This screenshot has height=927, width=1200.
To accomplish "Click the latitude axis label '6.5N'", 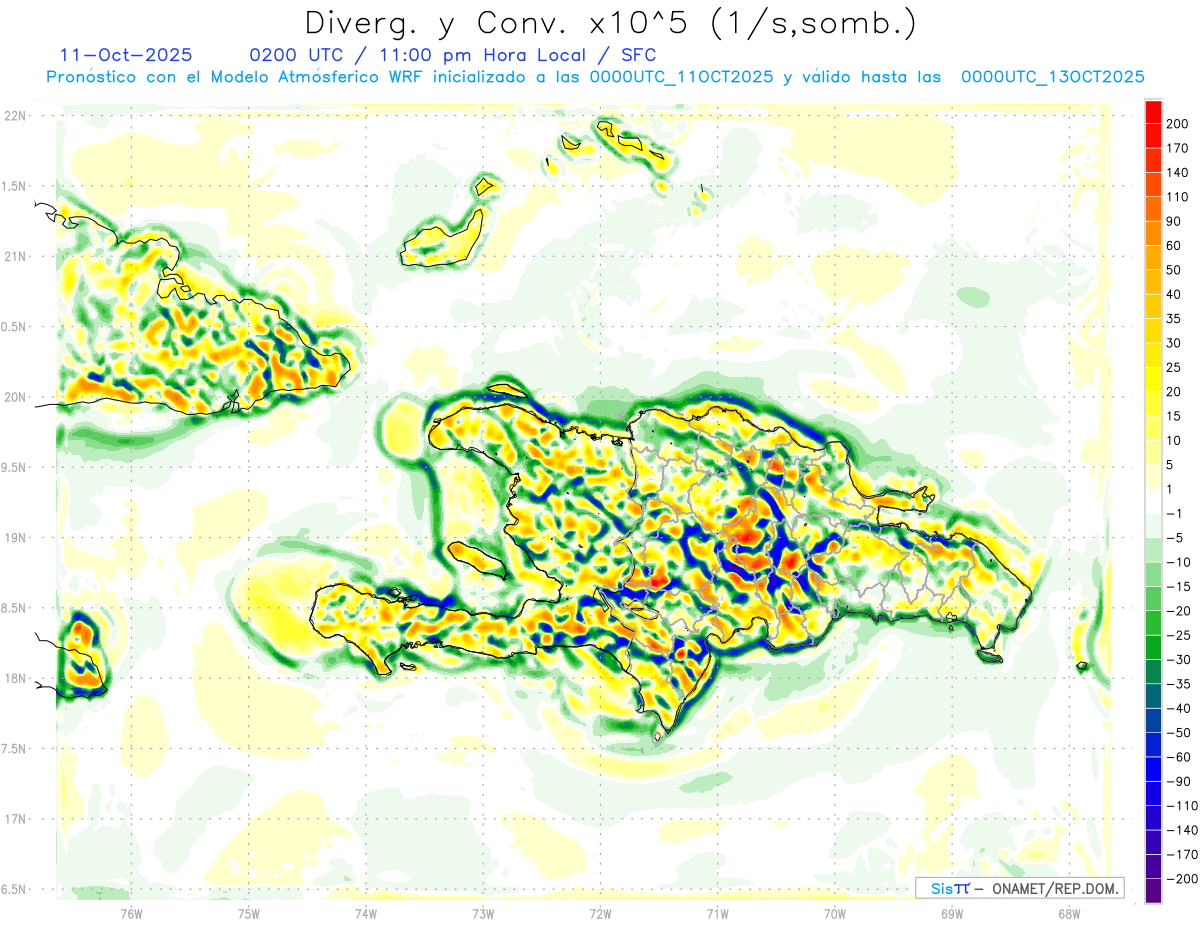I will point(15,889).
